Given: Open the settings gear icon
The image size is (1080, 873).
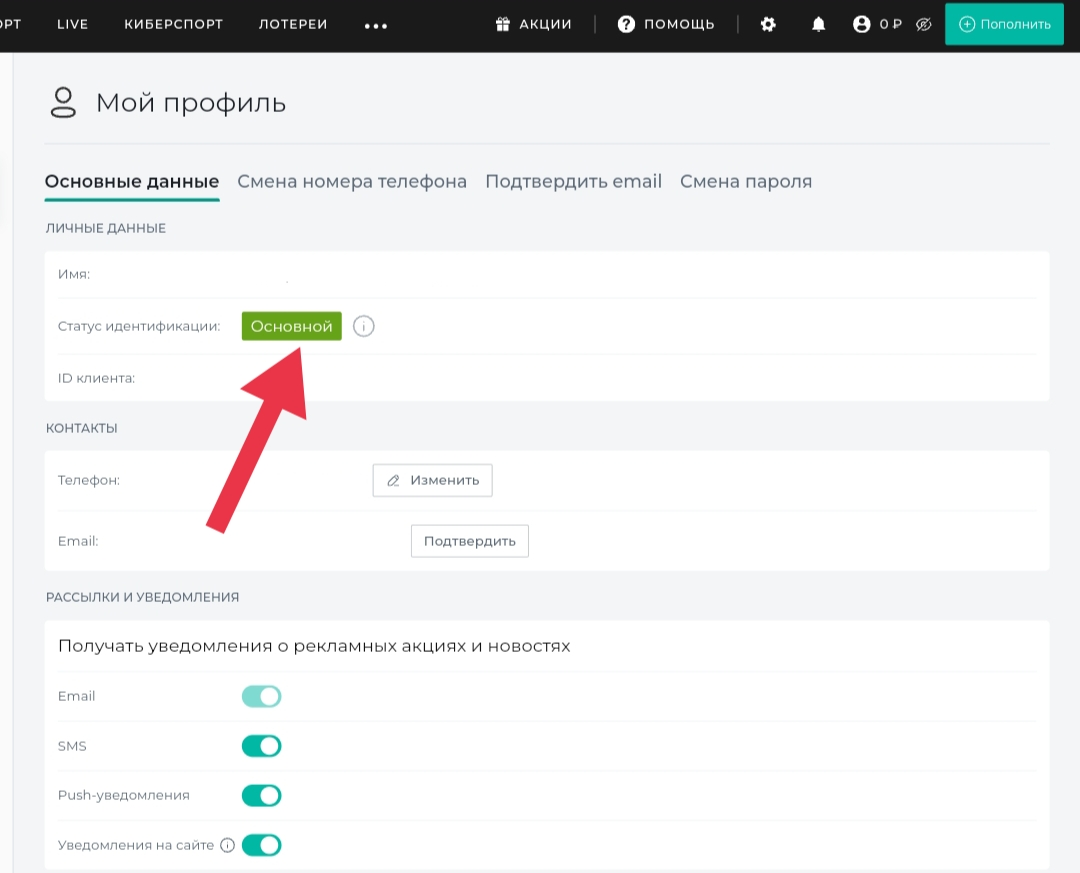Looking at the screenshot, I should (x=768, y=24).
